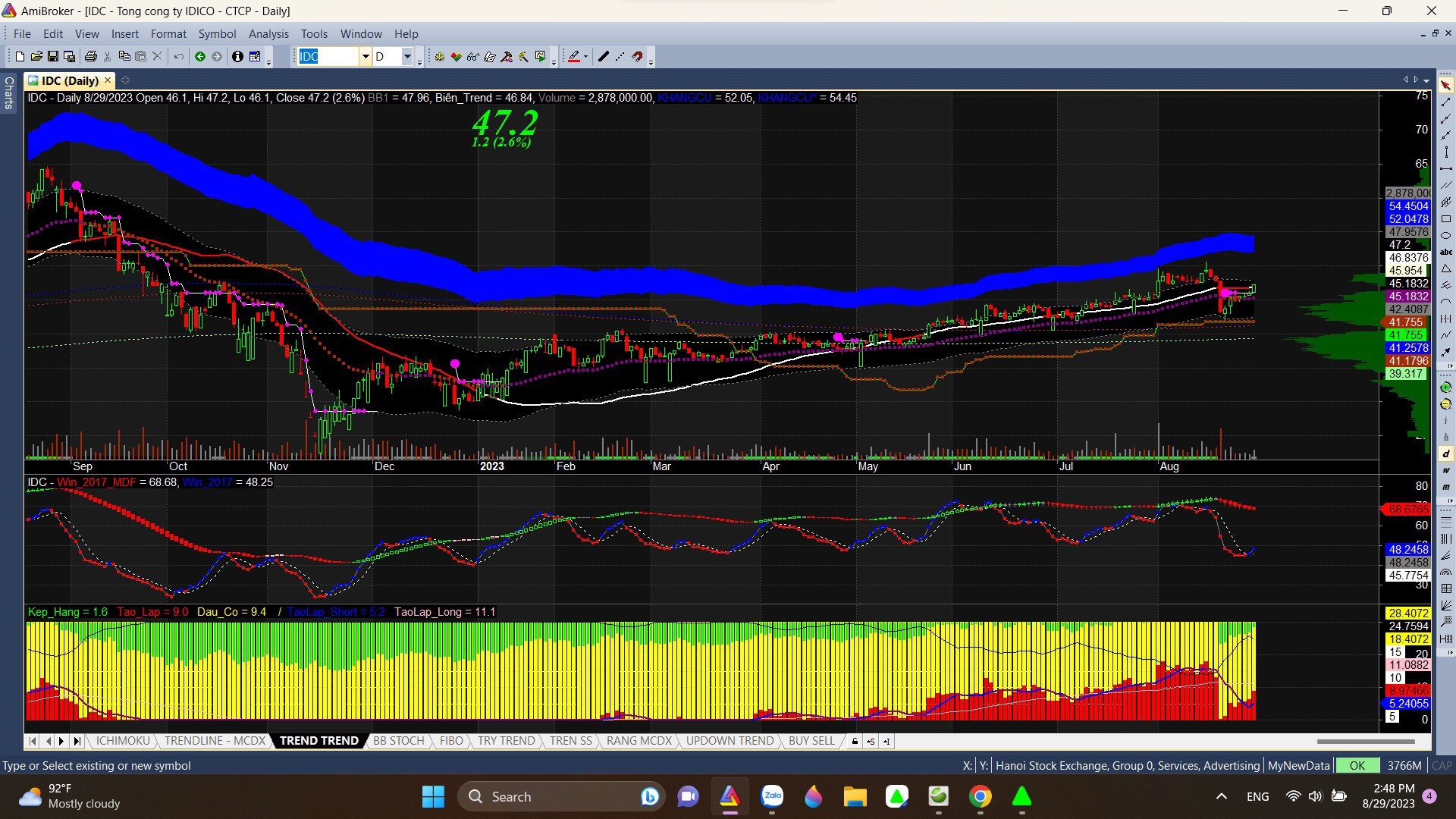
Task: Open the Windows taskbar Search box
Action: [x=561, y=796]
